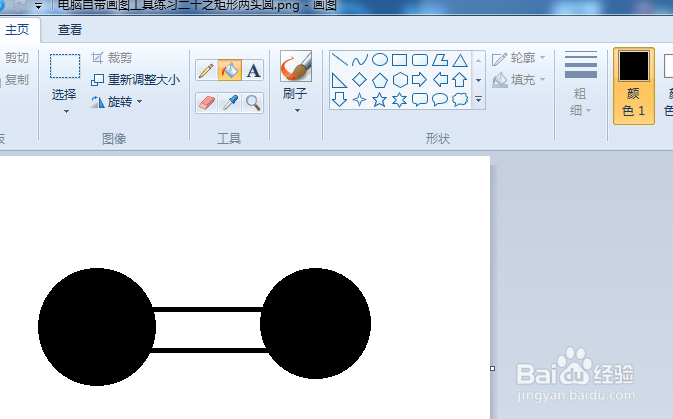Pick the Diamond shape
The width and height of the screenshot is (673, 419).
click(x=360, y=80)
